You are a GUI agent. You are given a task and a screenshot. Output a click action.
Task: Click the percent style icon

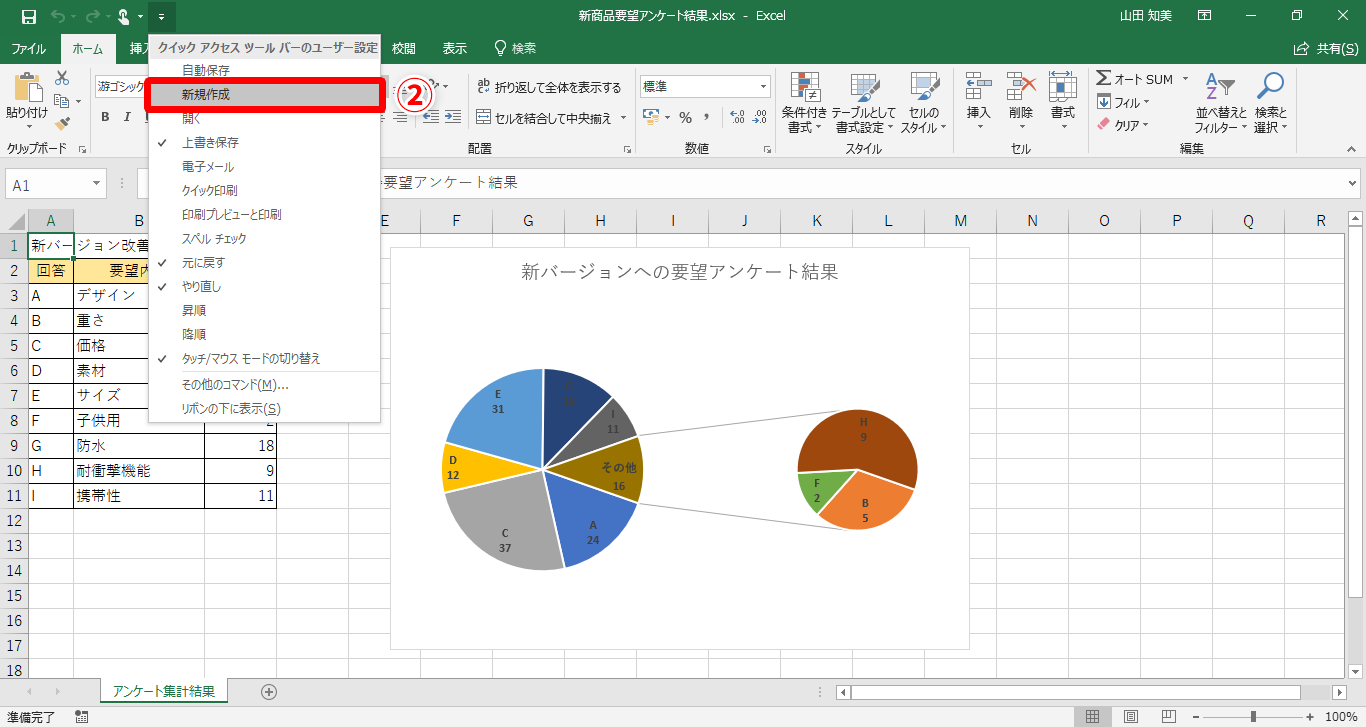pyautogui.click(x=686, y=118)
